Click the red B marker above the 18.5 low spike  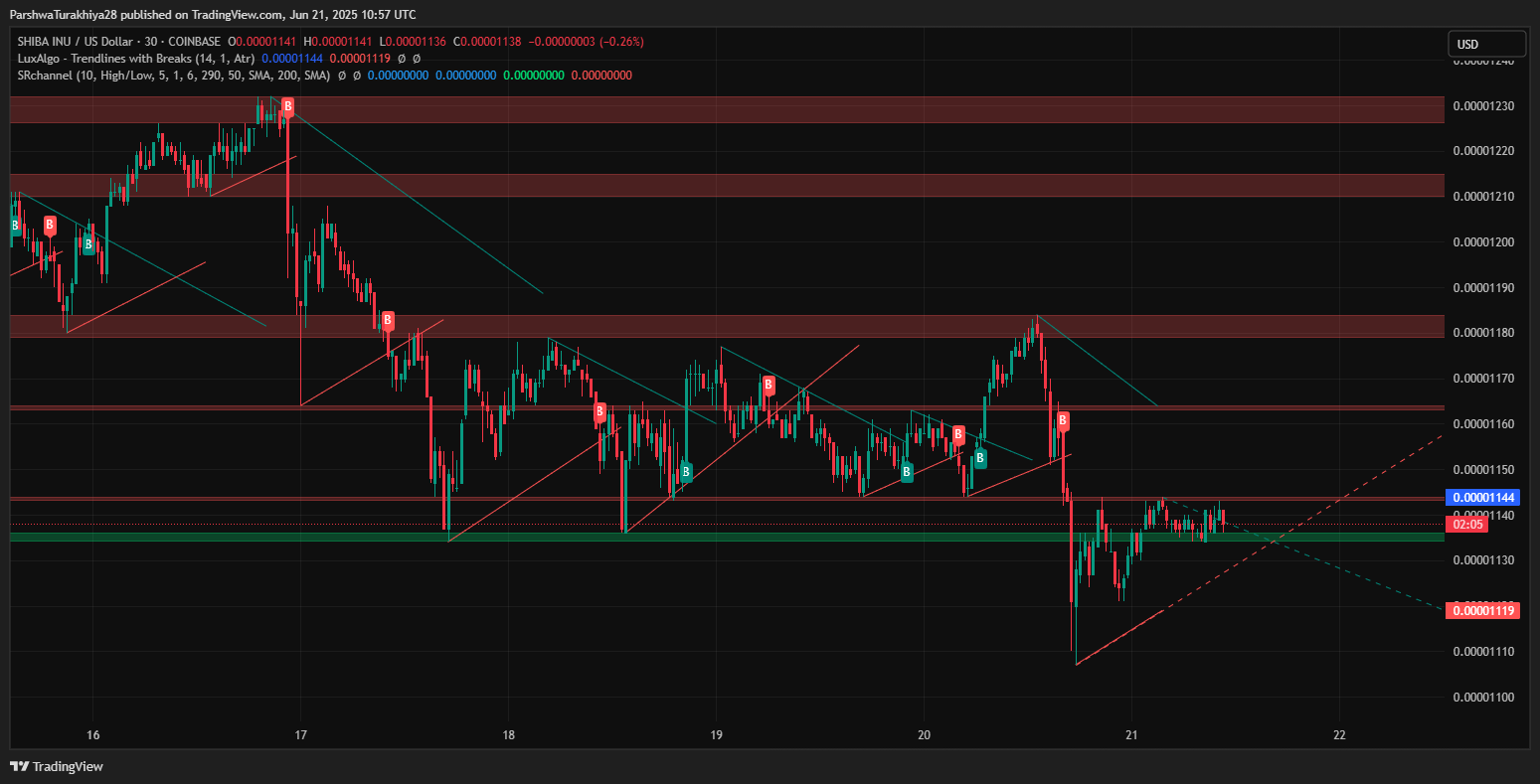coord(599,410)
